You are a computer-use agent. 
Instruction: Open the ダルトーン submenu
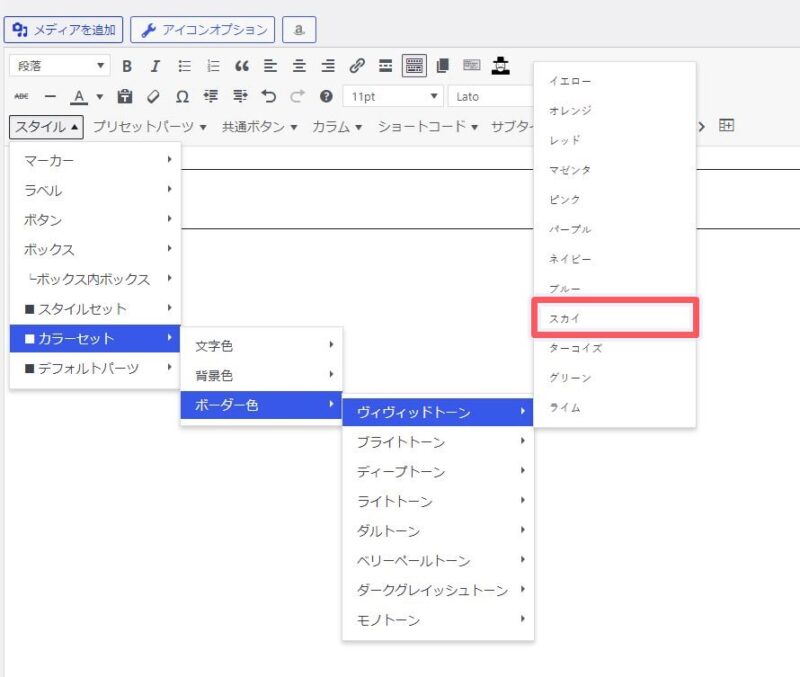click(x=438, y=531)
